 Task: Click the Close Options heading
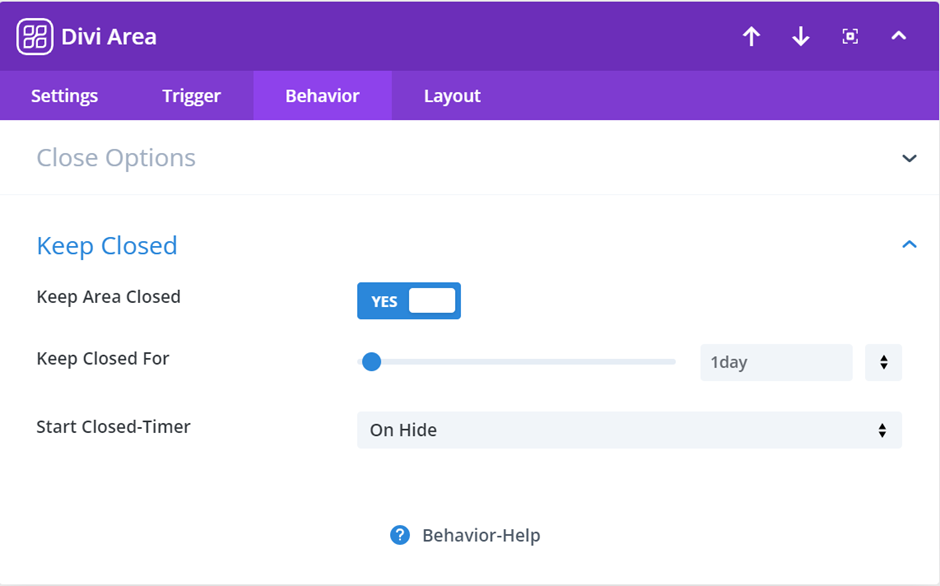(116, 158)
